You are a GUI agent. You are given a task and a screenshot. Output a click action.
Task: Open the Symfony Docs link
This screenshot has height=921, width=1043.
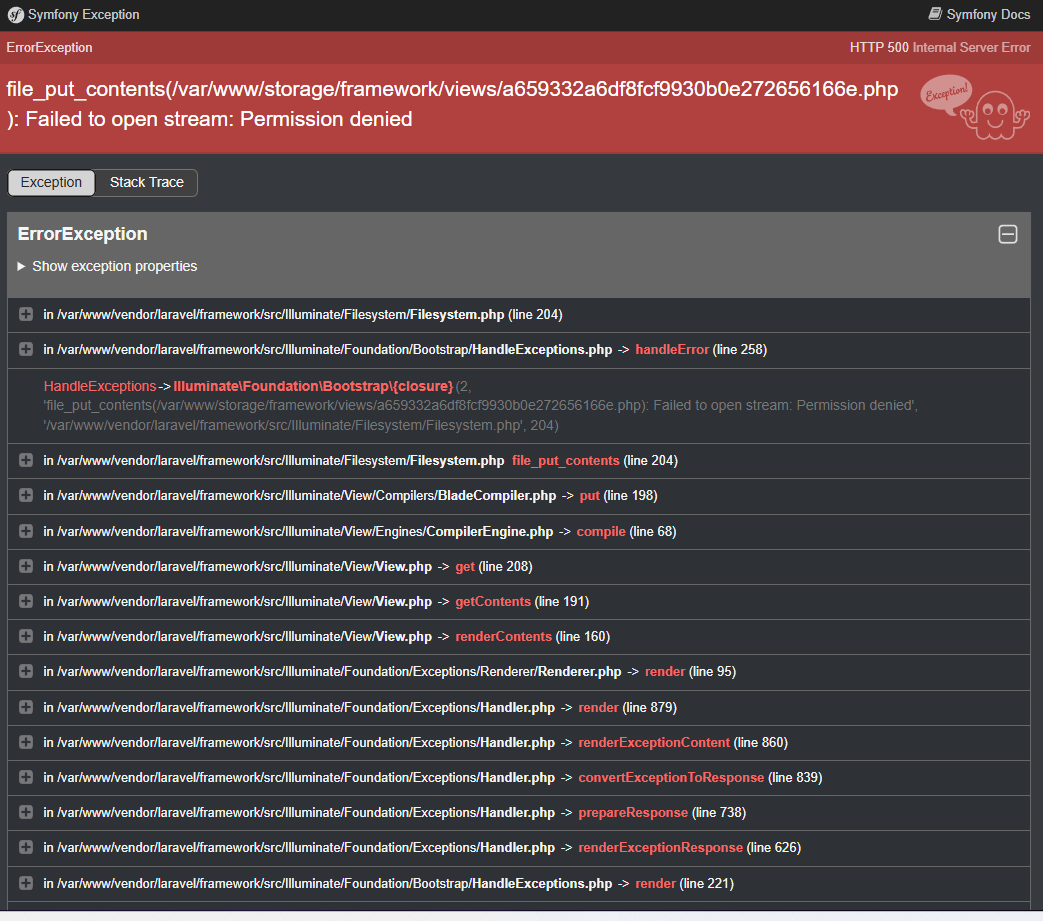(x=979, y=15)
